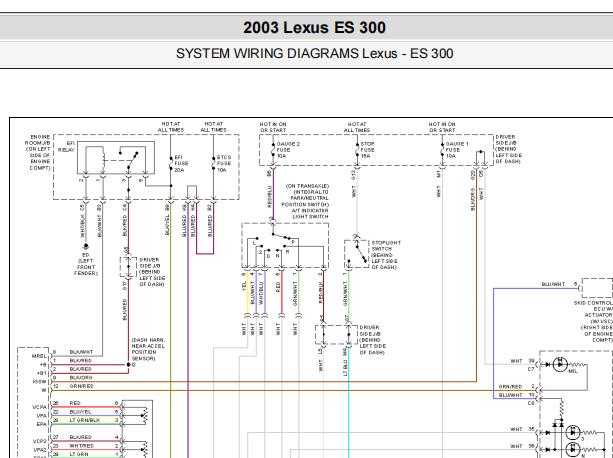This screenshot has height=458, width=613.
Task: Select the 'EPA' terminal label
Action: [41, 424]
